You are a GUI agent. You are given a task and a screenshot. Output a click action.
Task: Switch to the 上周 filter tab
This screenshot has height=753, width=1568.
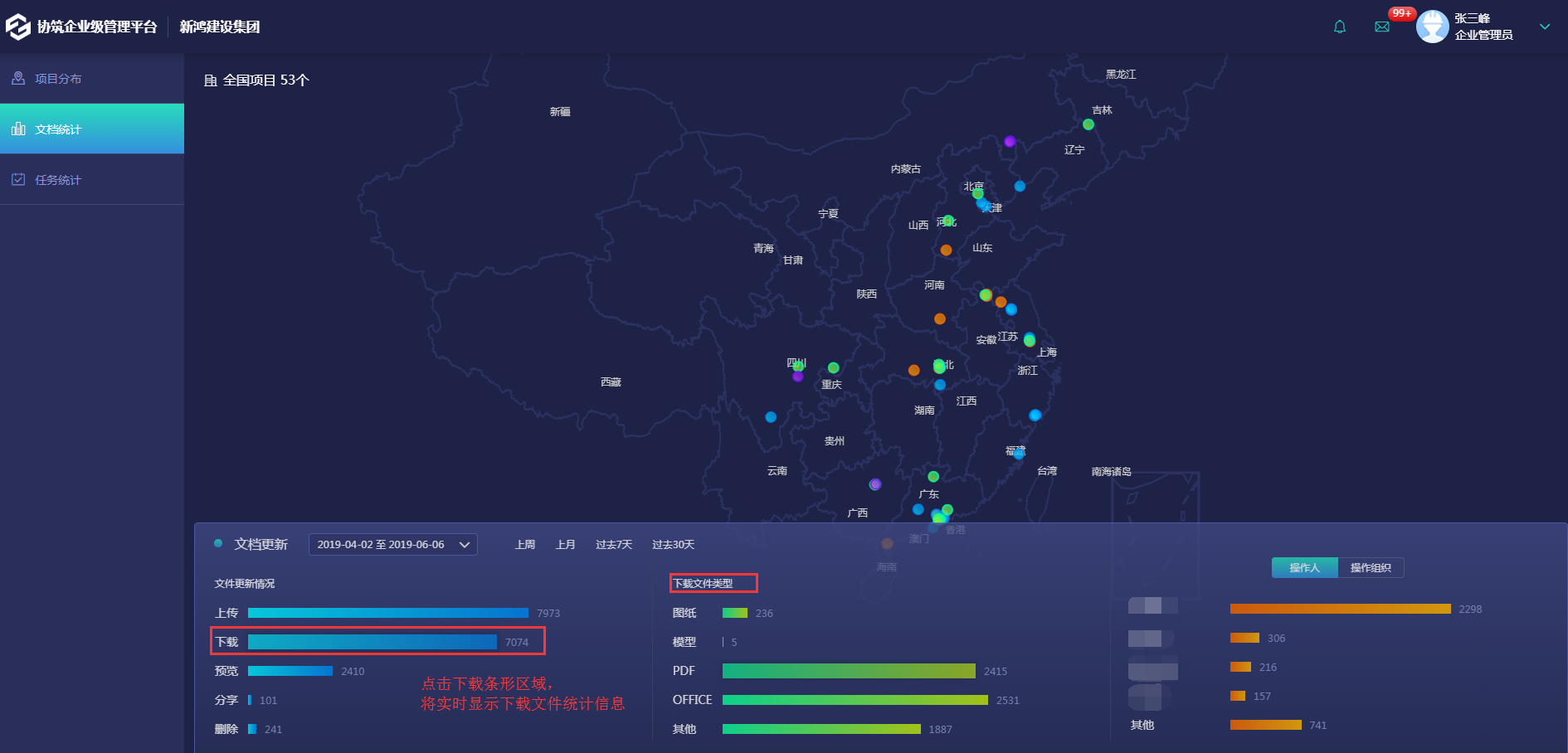(x=524, y=544)
